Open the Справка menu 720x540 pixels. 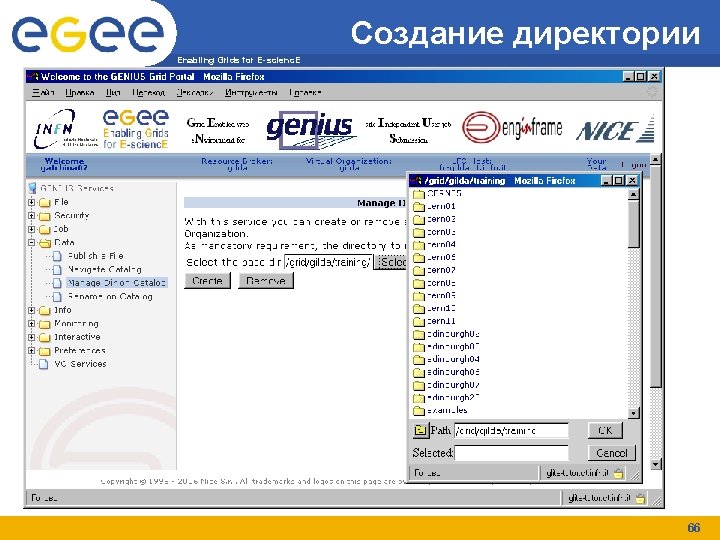305,93
